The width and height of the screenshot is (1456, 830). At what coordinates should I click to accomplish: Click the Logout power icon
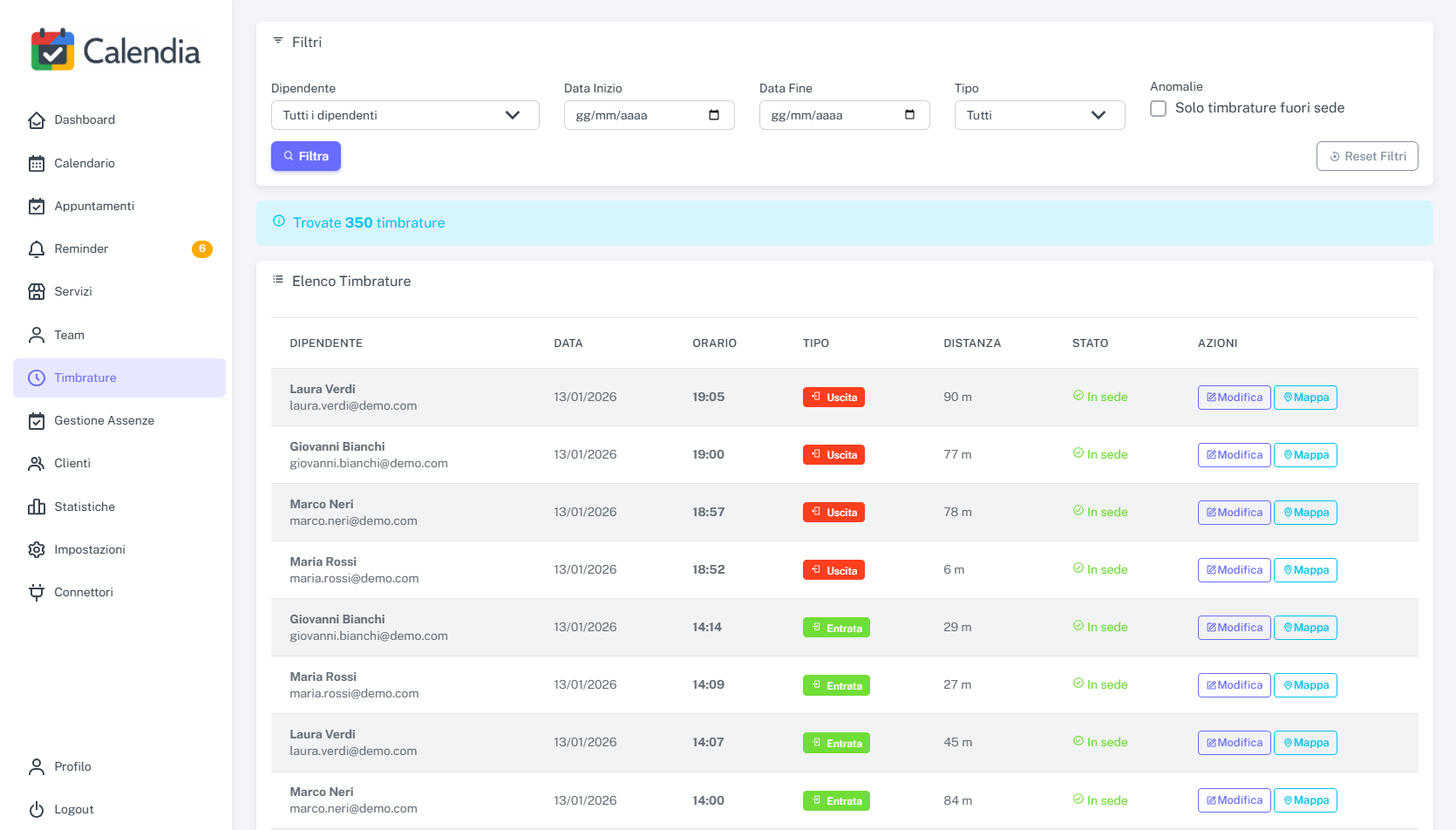37,810
